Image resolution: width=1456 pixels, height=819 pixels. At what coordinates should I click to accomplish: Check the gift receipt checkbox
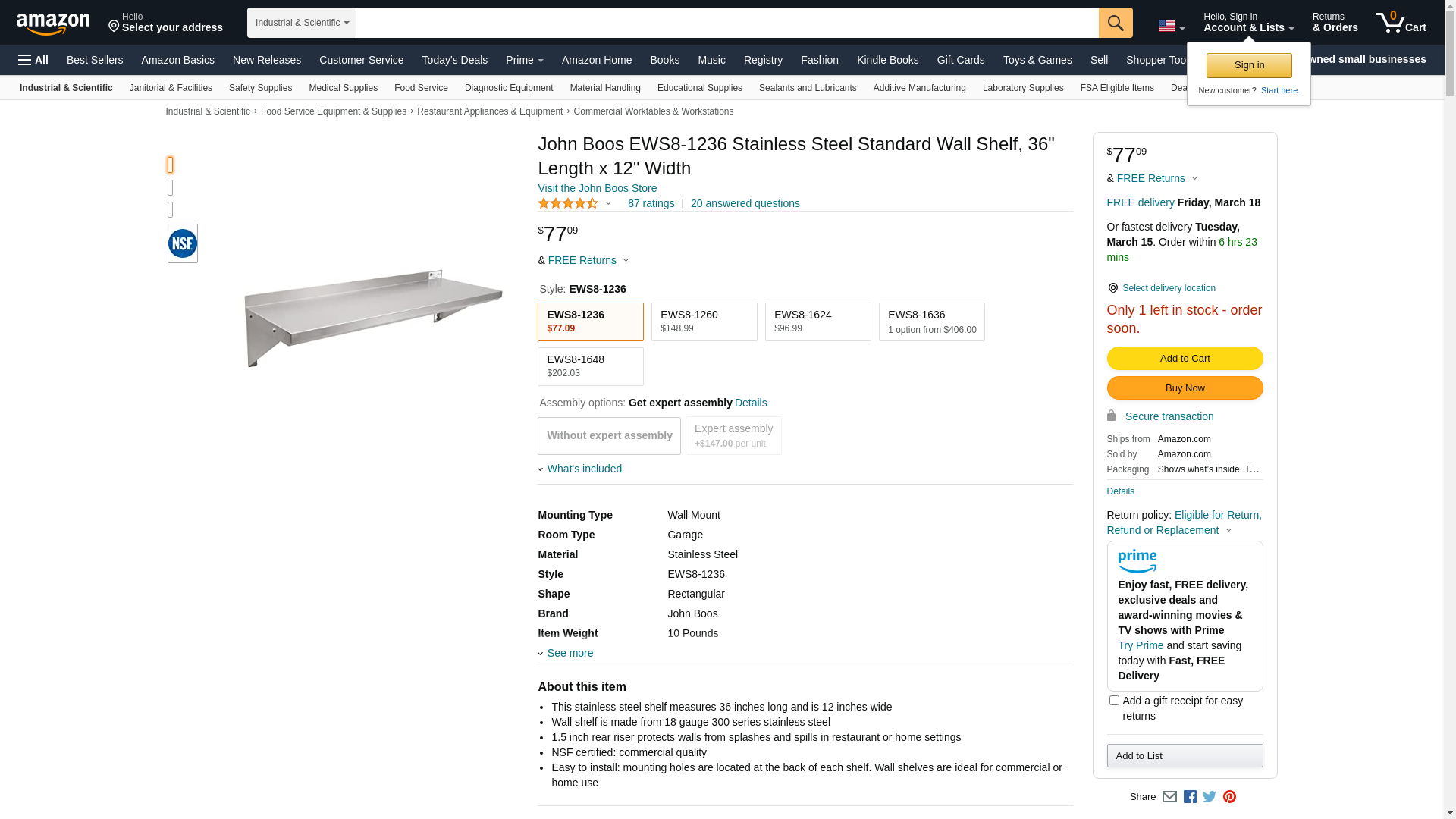coord(1114,701)
